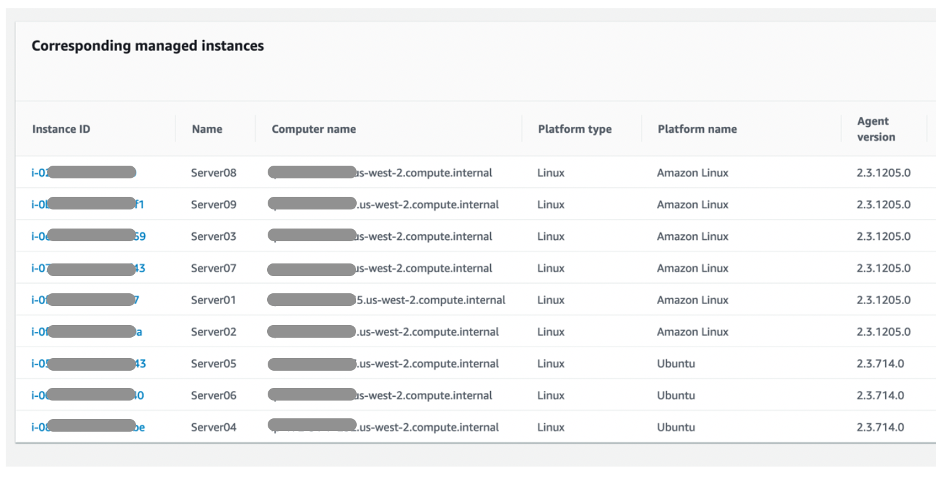Open instance ID link for Server06
Screen dimensions: 936x478
[88, 396]
